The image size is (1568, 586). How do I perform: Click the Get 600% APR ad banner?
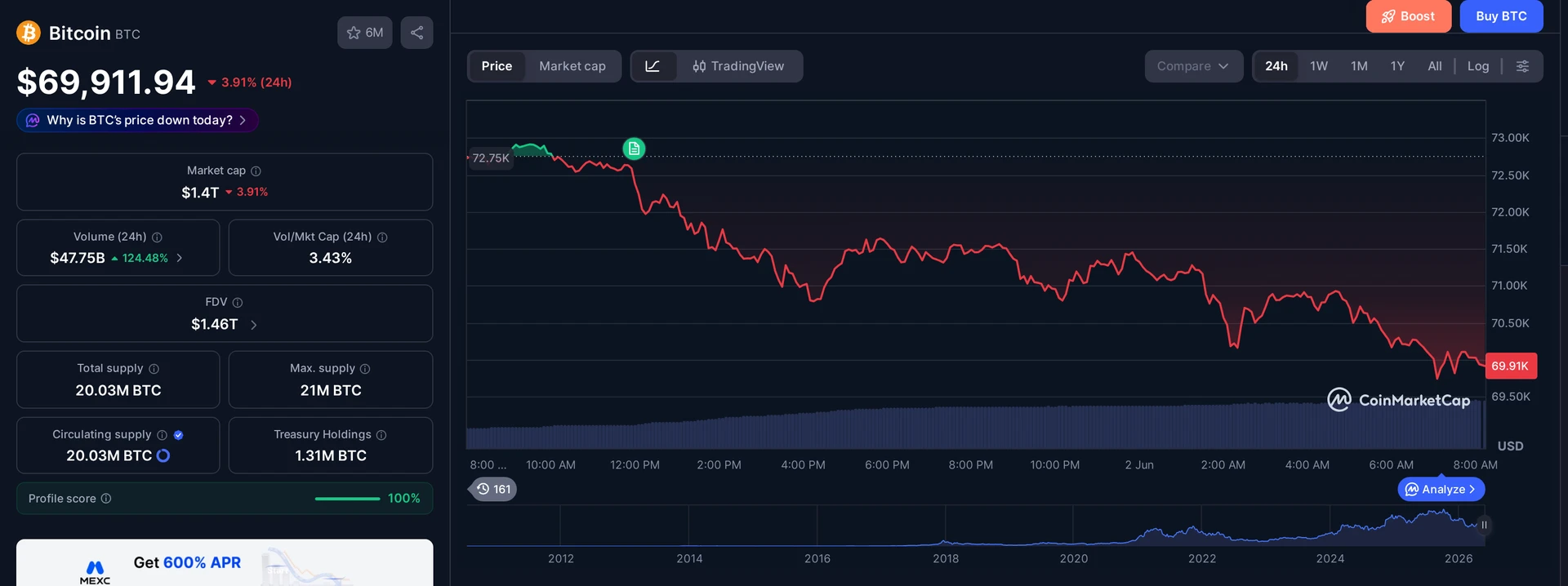225,562
